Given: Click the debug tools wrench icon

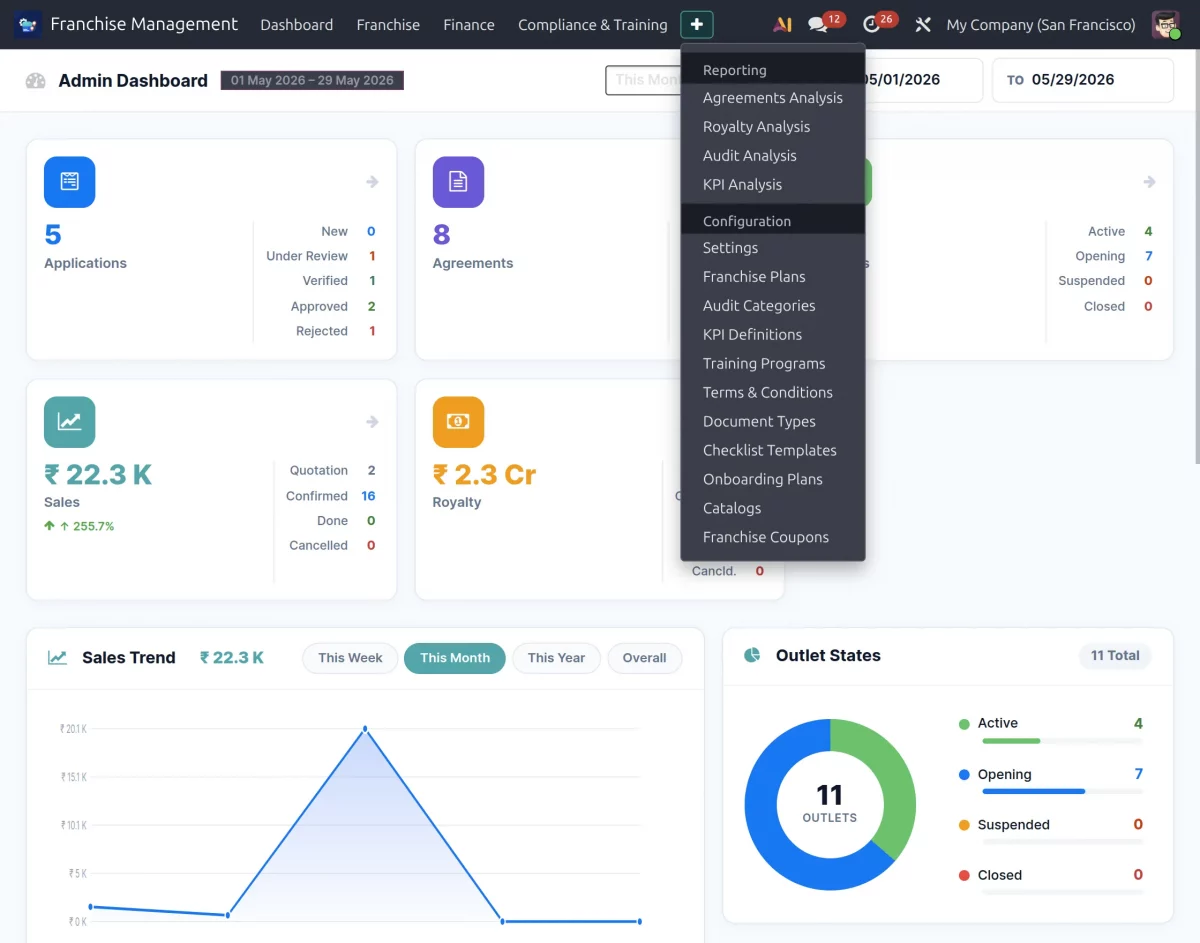Looking at the screenshot, I should pos(923,25).
